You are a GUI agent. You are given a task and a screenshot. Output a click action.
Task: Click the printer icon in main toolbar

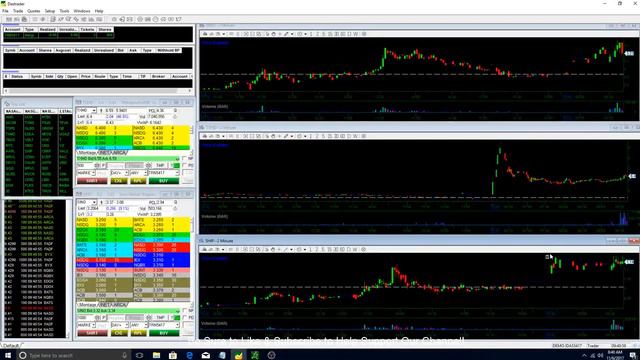click(24, 19)
